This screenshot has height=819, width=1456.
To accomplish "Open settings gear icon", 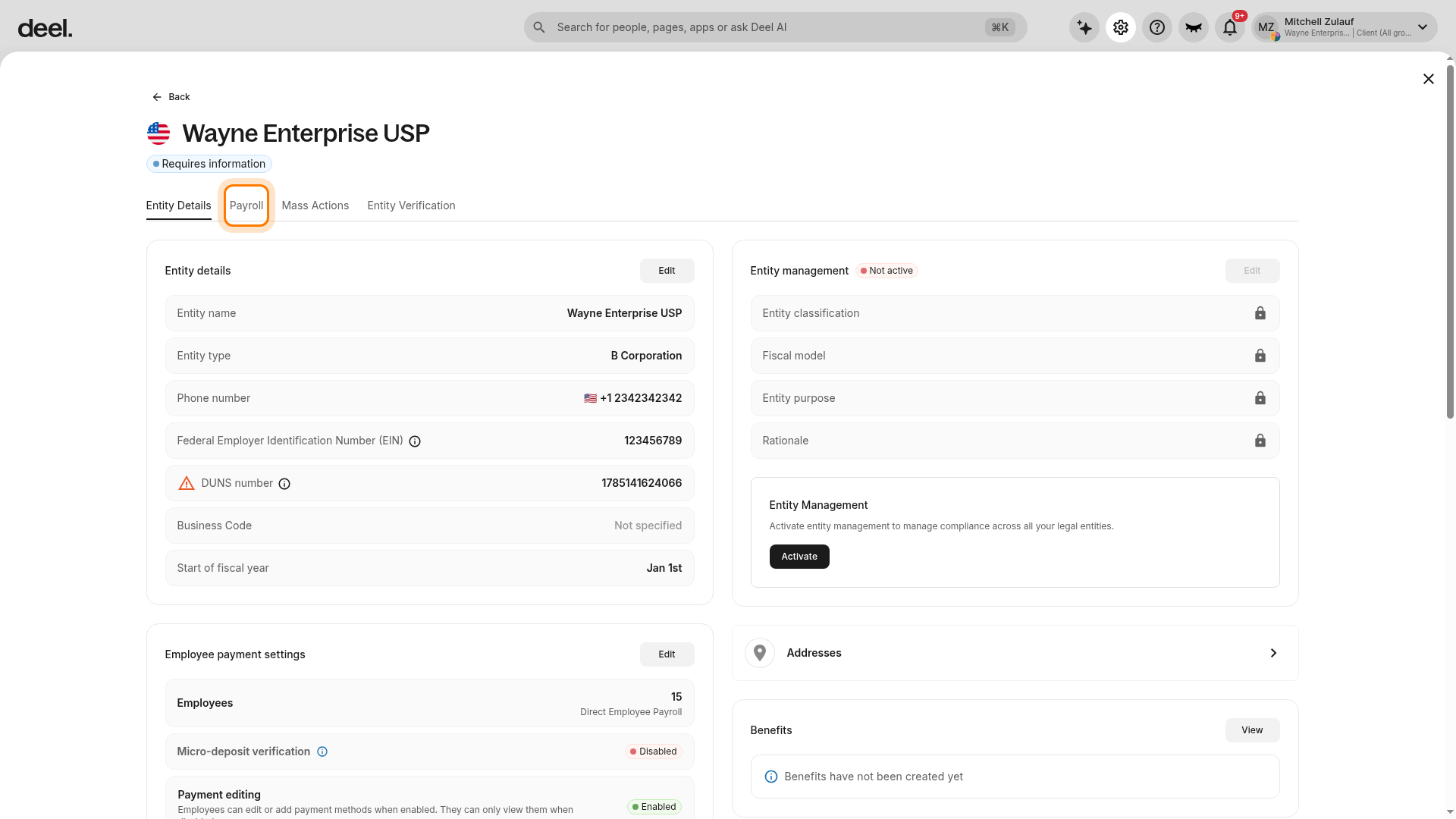I will (1121, 27).
